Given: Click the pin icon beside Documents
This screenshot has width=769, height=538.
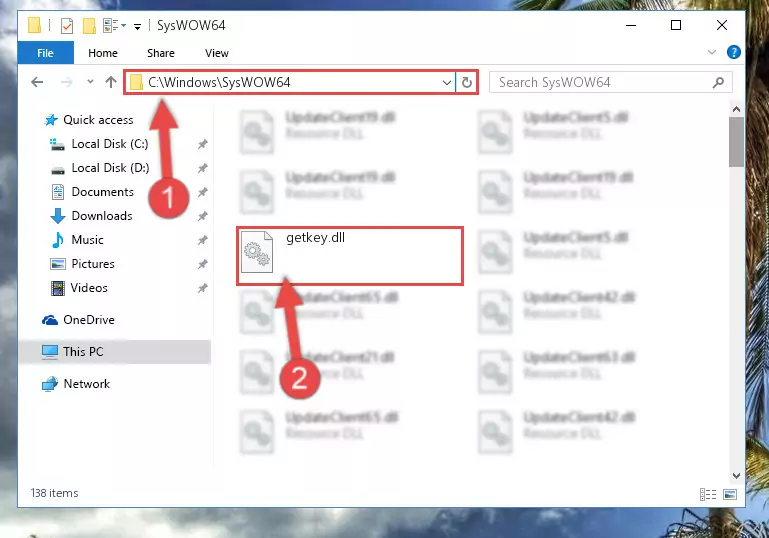Looking at the screenshot, I should pyautogui.click(x=202, y=192).
